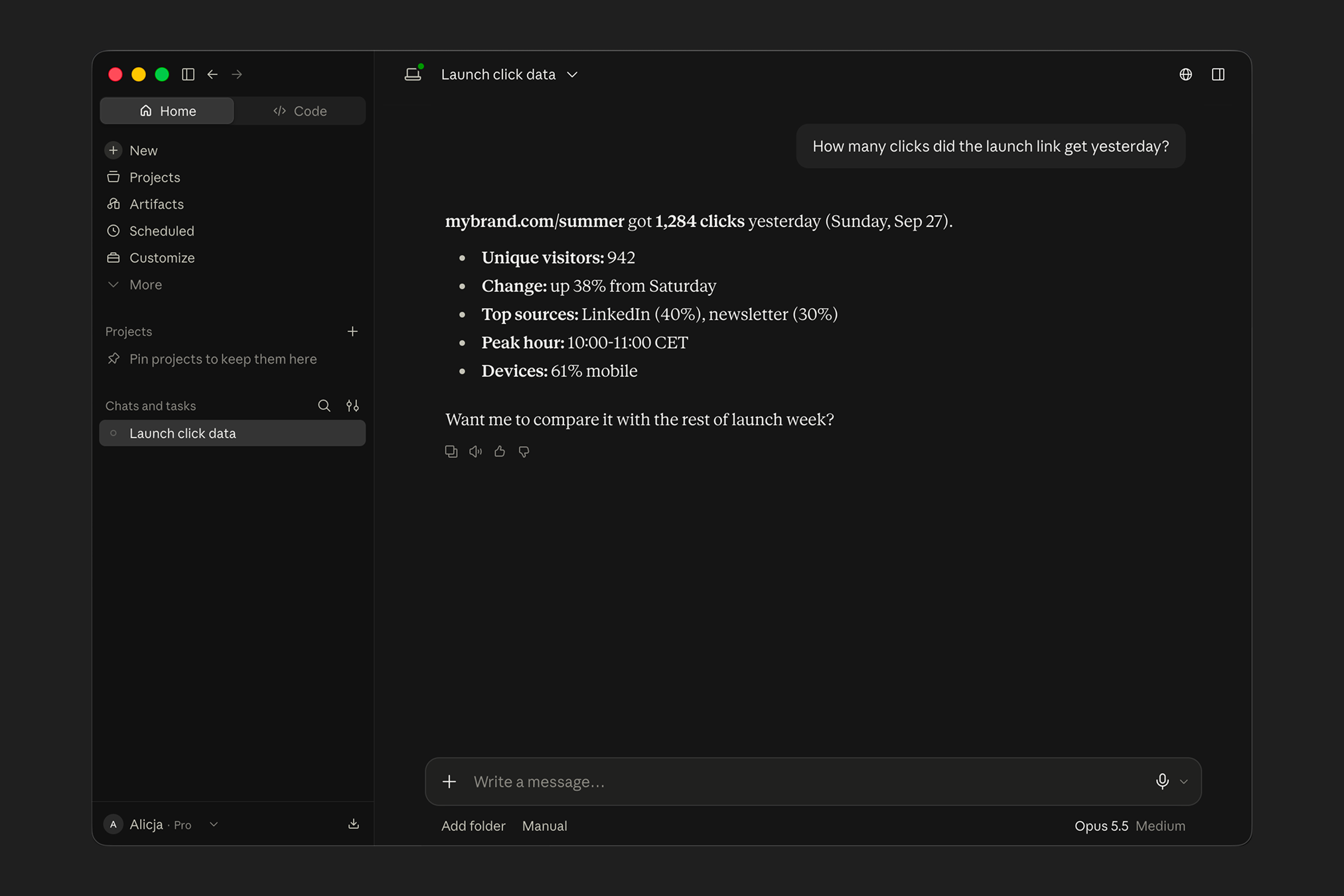Open the Opus 5.5 model selector

click(x=1101, y=826)
